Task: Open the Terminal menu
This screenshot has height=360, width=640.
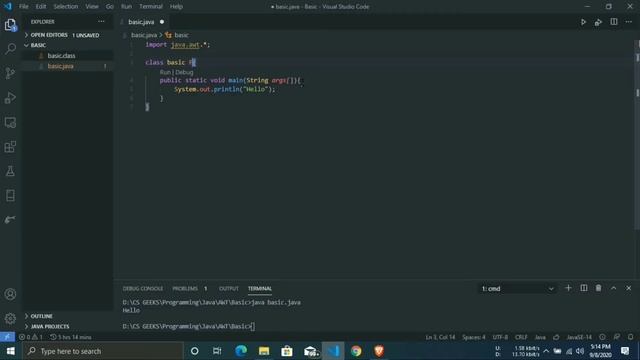Action: 151,7
